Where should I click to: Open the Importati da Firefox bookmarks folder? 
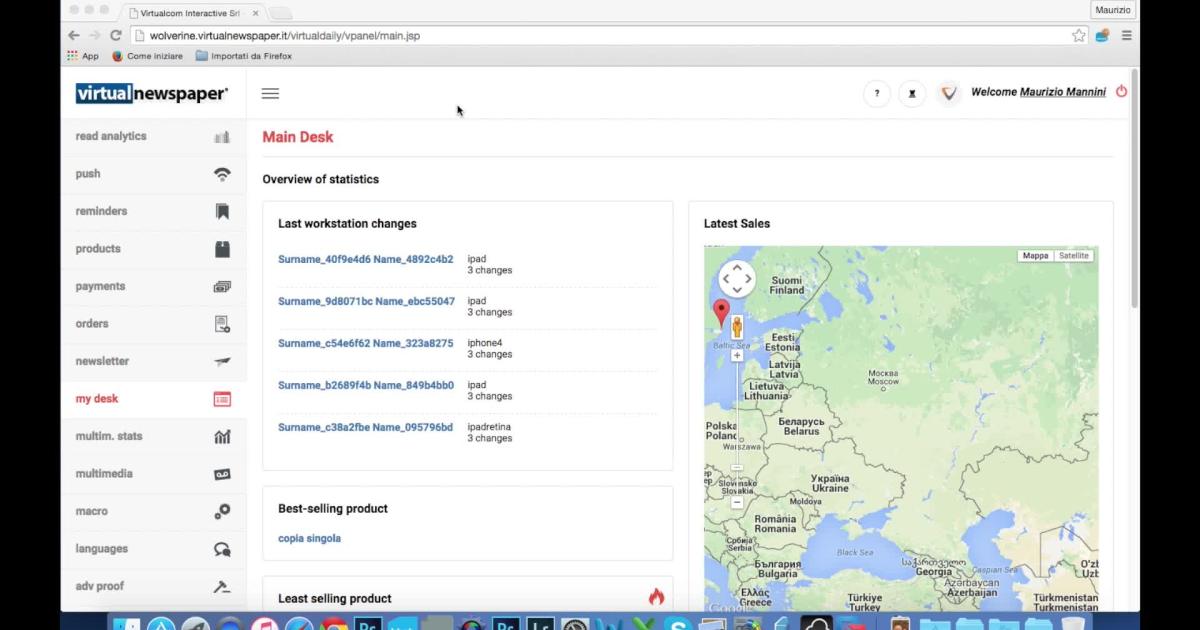(244, 56)
